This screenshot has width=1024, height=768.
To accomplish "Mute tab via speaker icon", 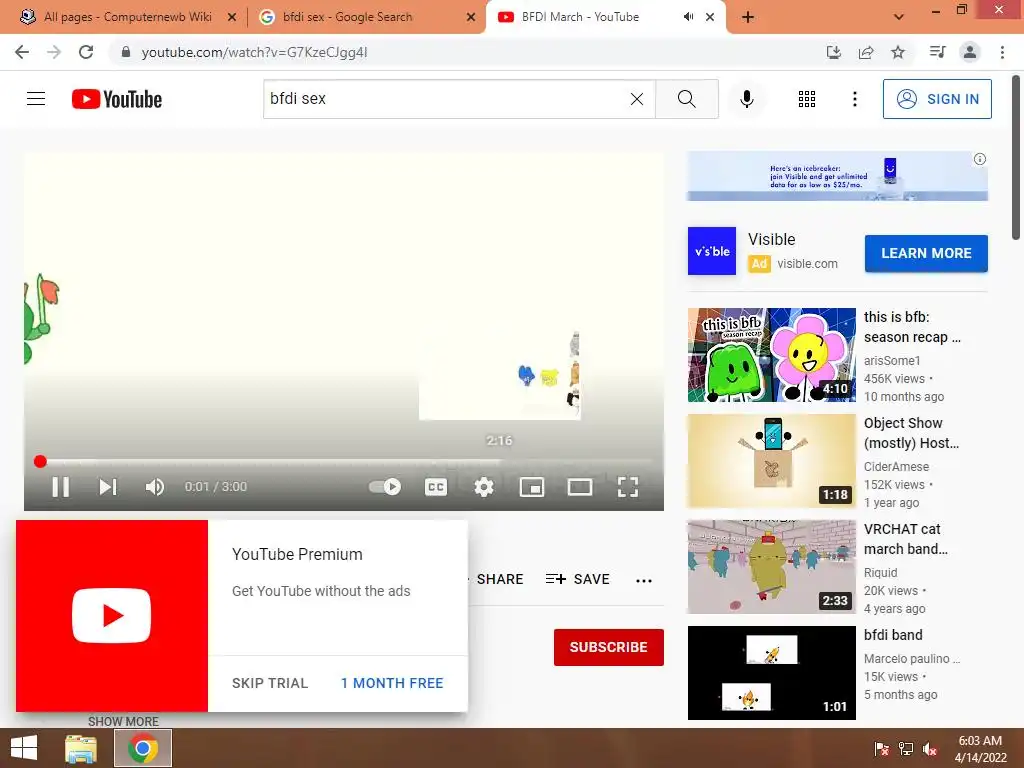I will 688,17.
